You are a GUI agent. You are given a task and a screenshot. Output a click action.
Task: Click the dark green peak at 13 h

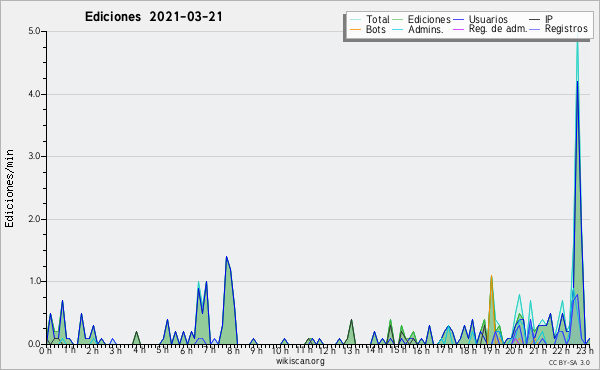click(x=351, y=331)
